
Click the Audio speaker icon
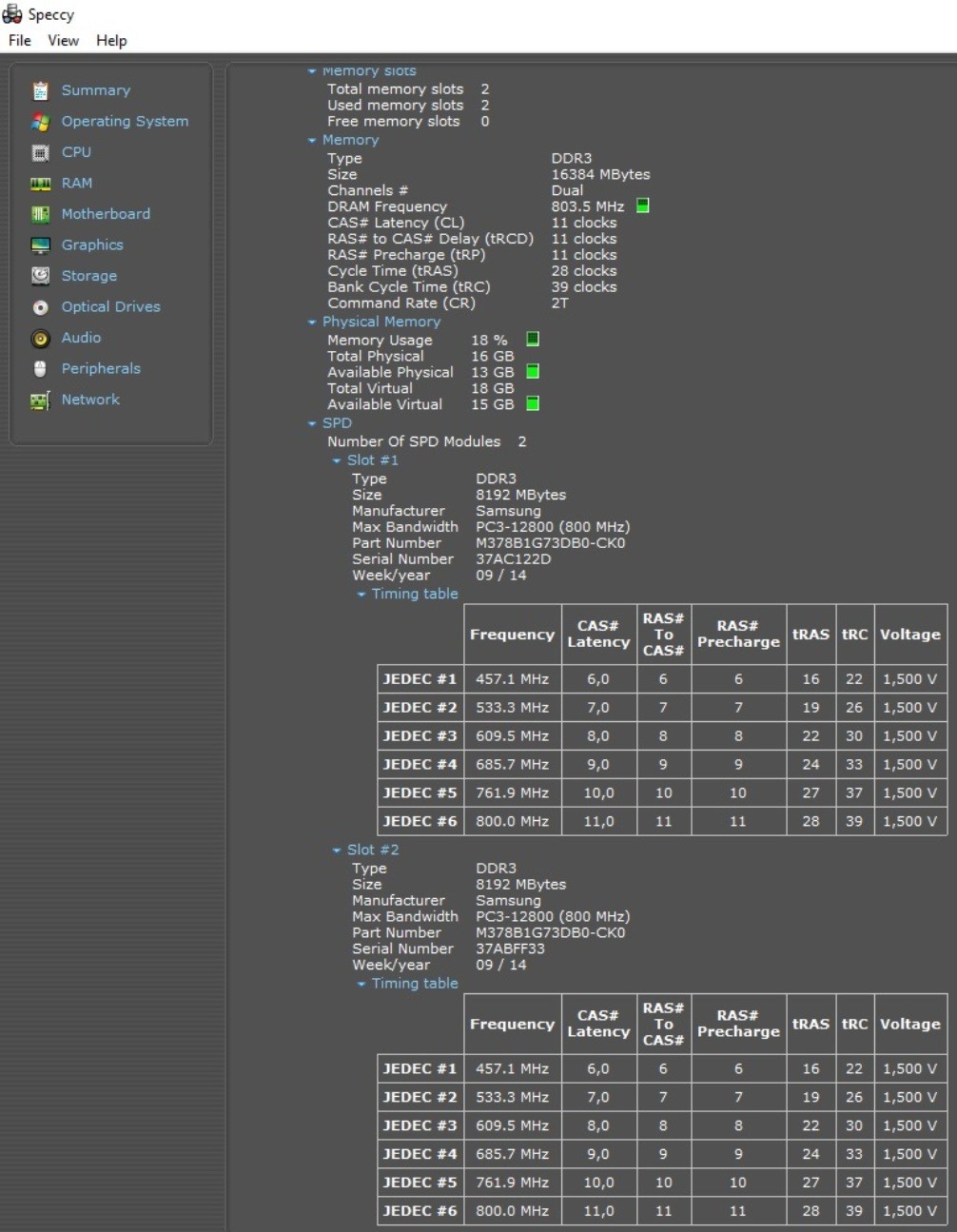click(40, 338)
